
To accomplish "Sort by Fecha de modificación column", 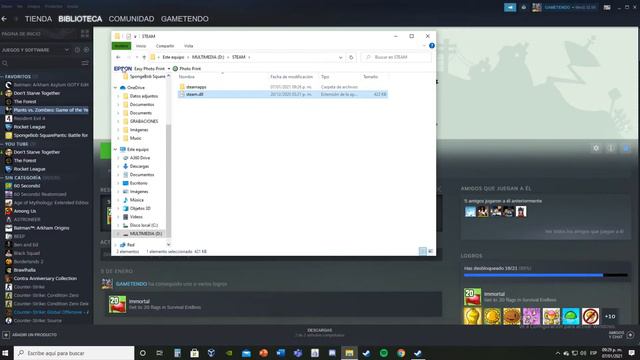I will pos(291,77).
